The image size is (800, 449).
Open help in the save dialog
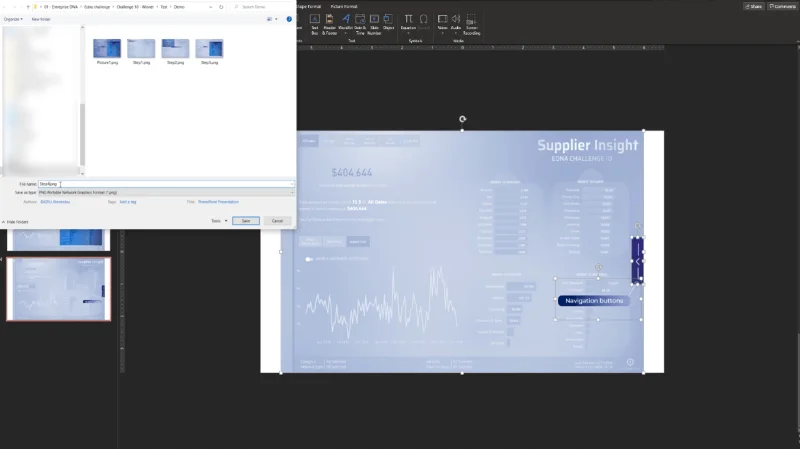pyautogui.click(x=289, y=19)
